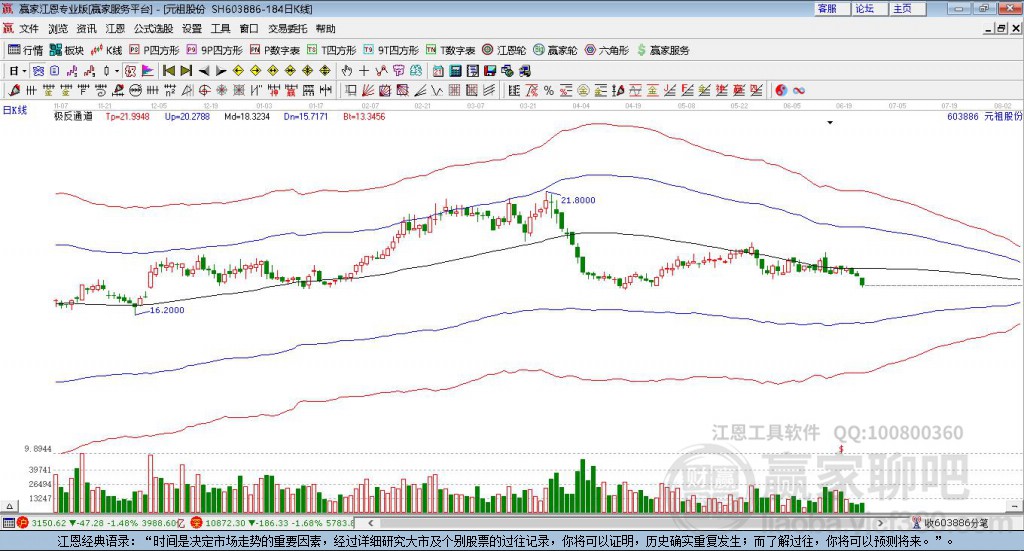Select the hand pan tool
This screenshot has height=551, width=1024.
(347, 71)
